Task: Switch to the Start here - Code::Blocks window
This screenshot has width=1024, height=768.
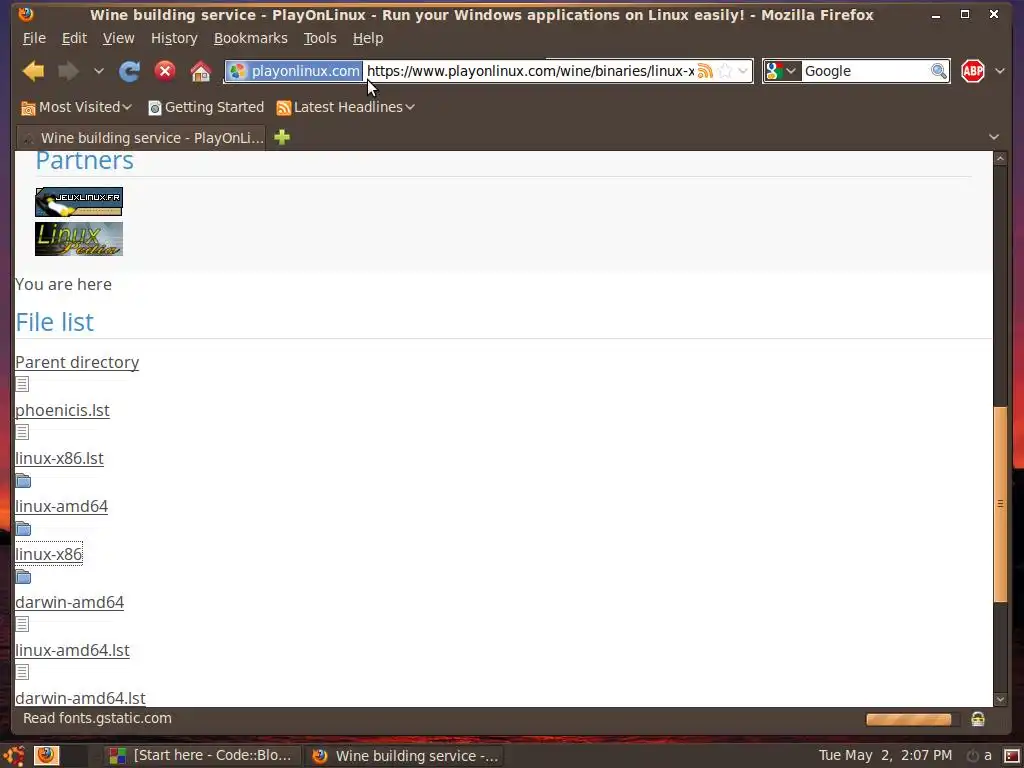Action: tap(202, 756)
